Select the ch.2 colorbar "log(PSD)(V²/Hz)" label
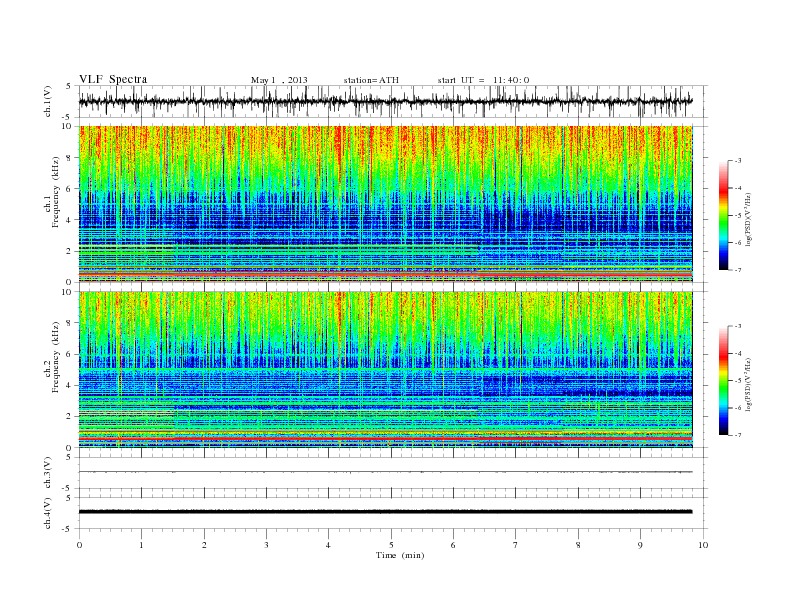This screenshot has width=792, height=612. (749, 385)
